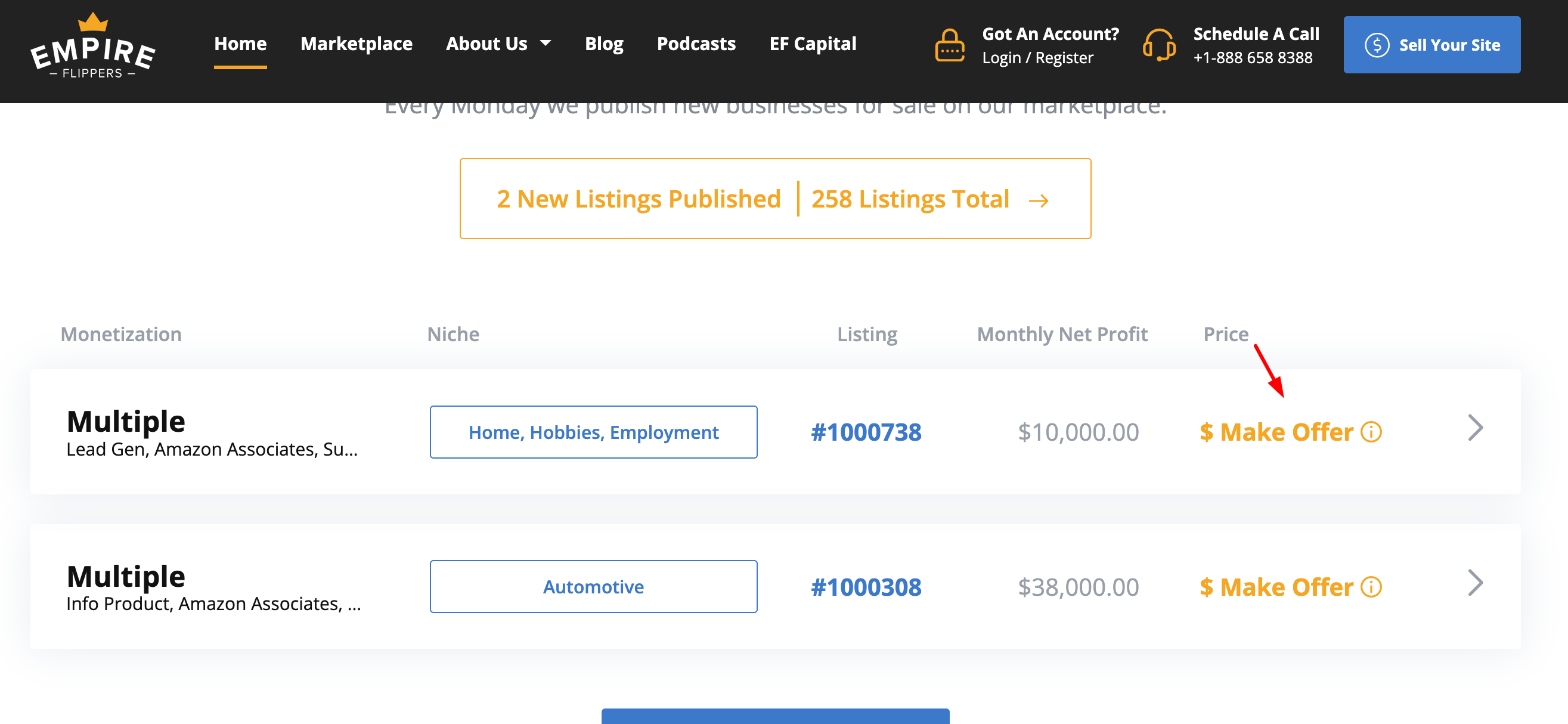
Task: Open listing #1000308 via right chevron
Action: [1476, 583]
